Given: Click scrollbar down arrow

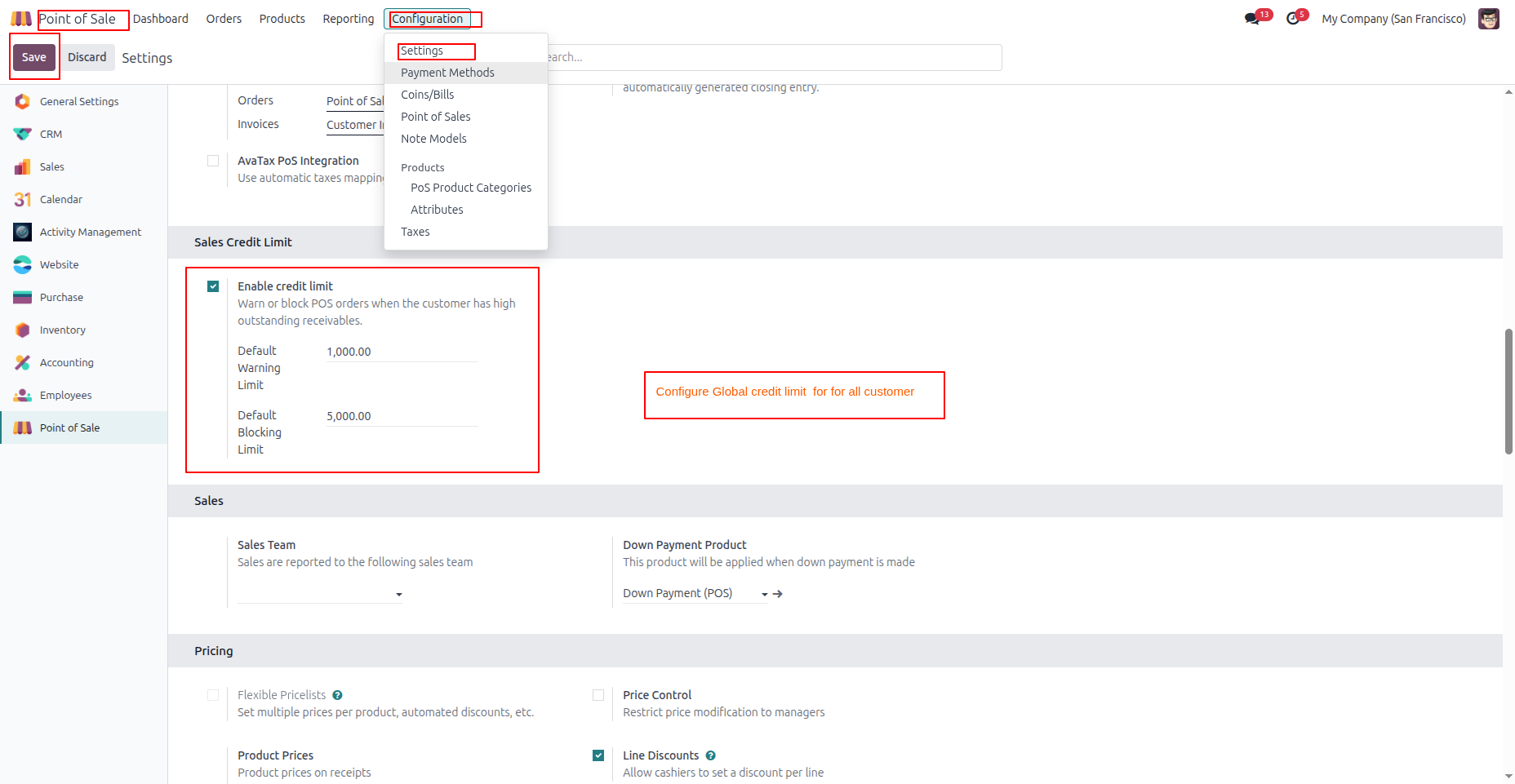Looking at the screenshot, I should [x=1508, y=776].
